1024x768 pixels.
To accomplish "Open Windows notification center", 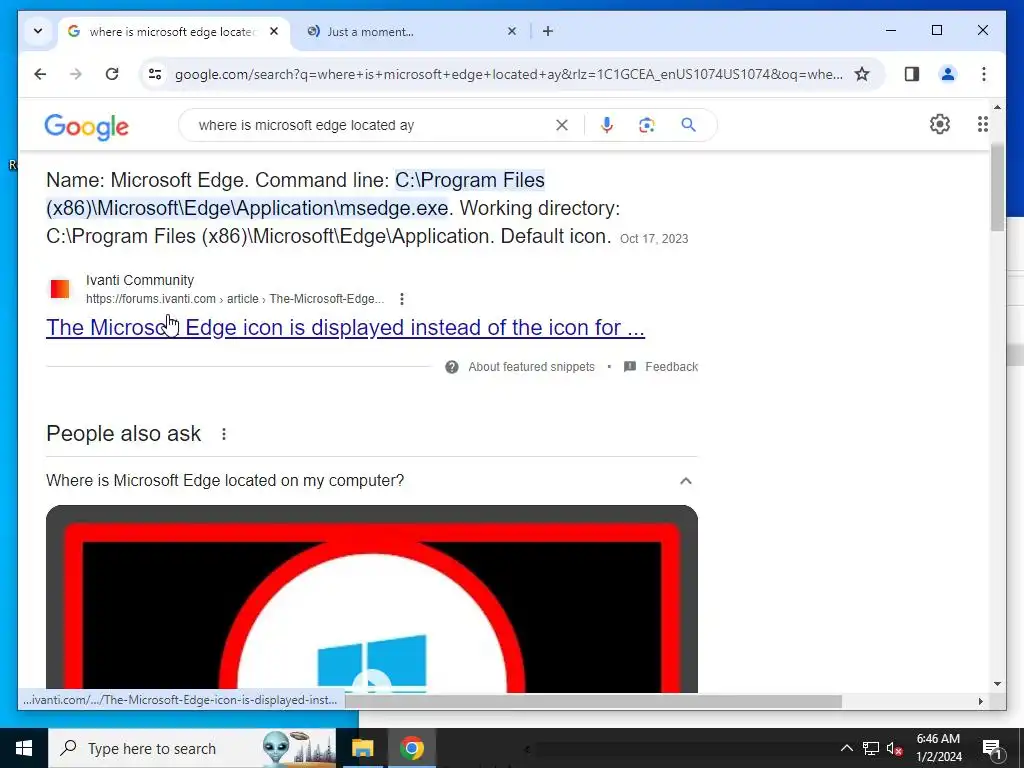I will tap(992, 748).
